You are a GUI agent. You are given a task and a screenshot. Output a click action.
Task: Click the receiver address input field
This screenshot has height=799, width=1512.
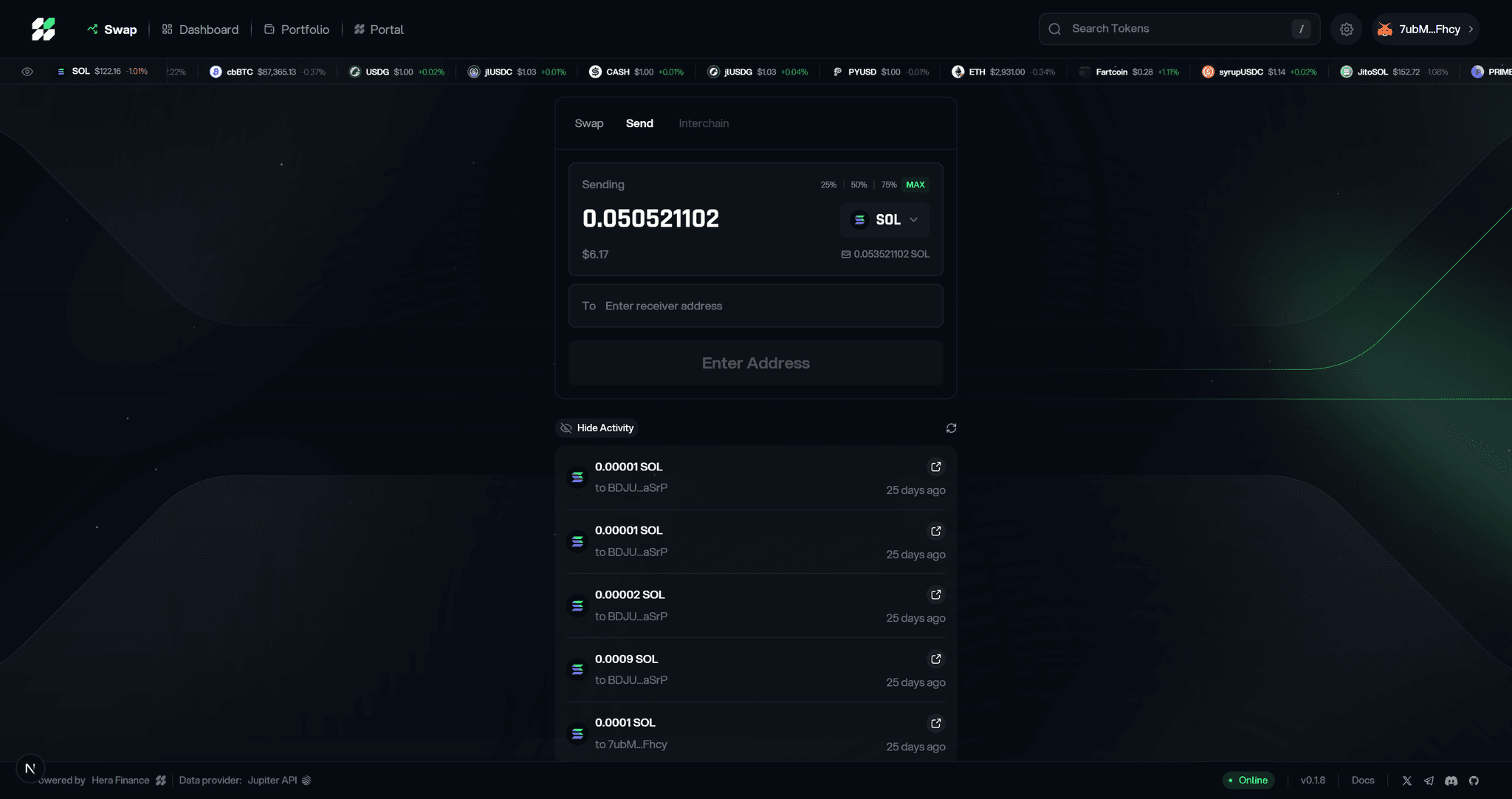(x=755, y=306)
